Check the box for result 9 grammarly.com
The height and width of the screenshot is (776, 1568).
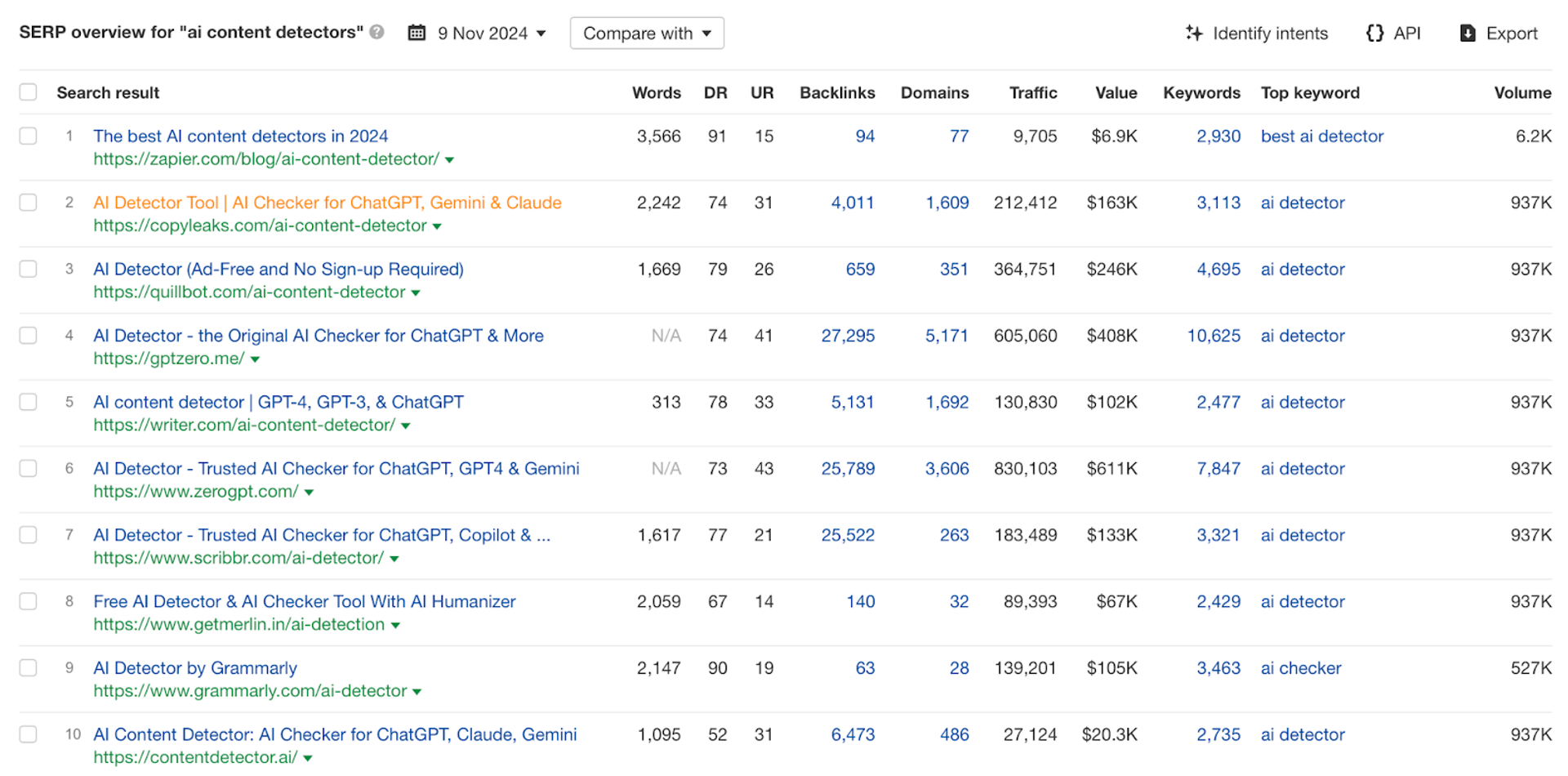click(x=29, y=667)
